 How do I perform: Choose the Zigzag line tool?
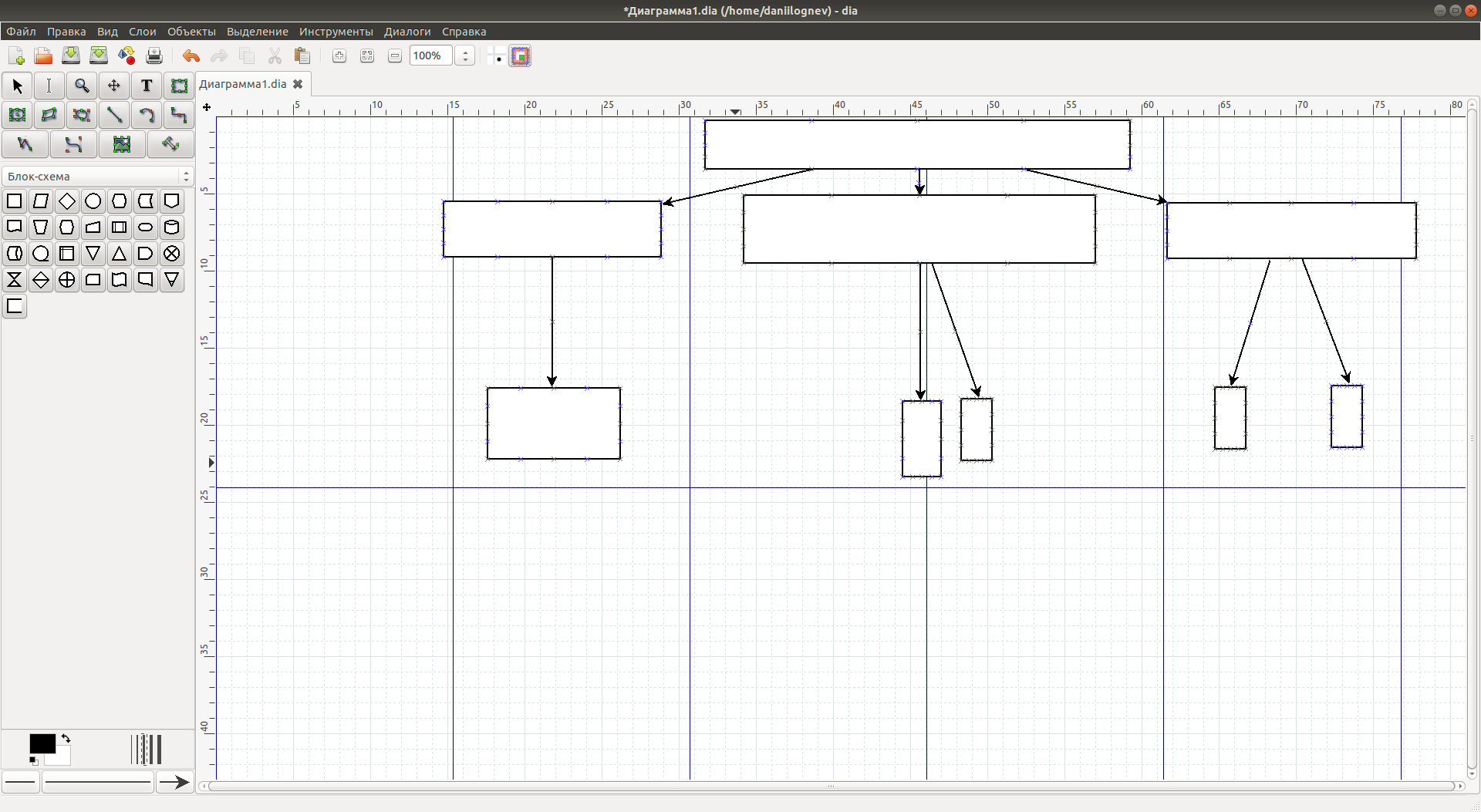178,115
